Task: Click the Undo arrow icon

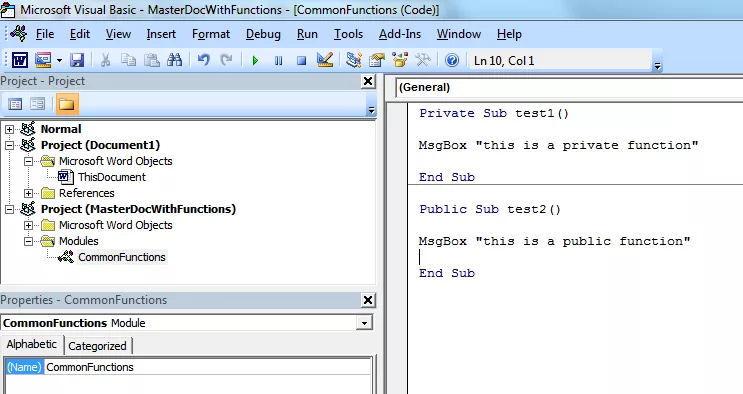Action: pyautogui.click(x=204, y=60)
